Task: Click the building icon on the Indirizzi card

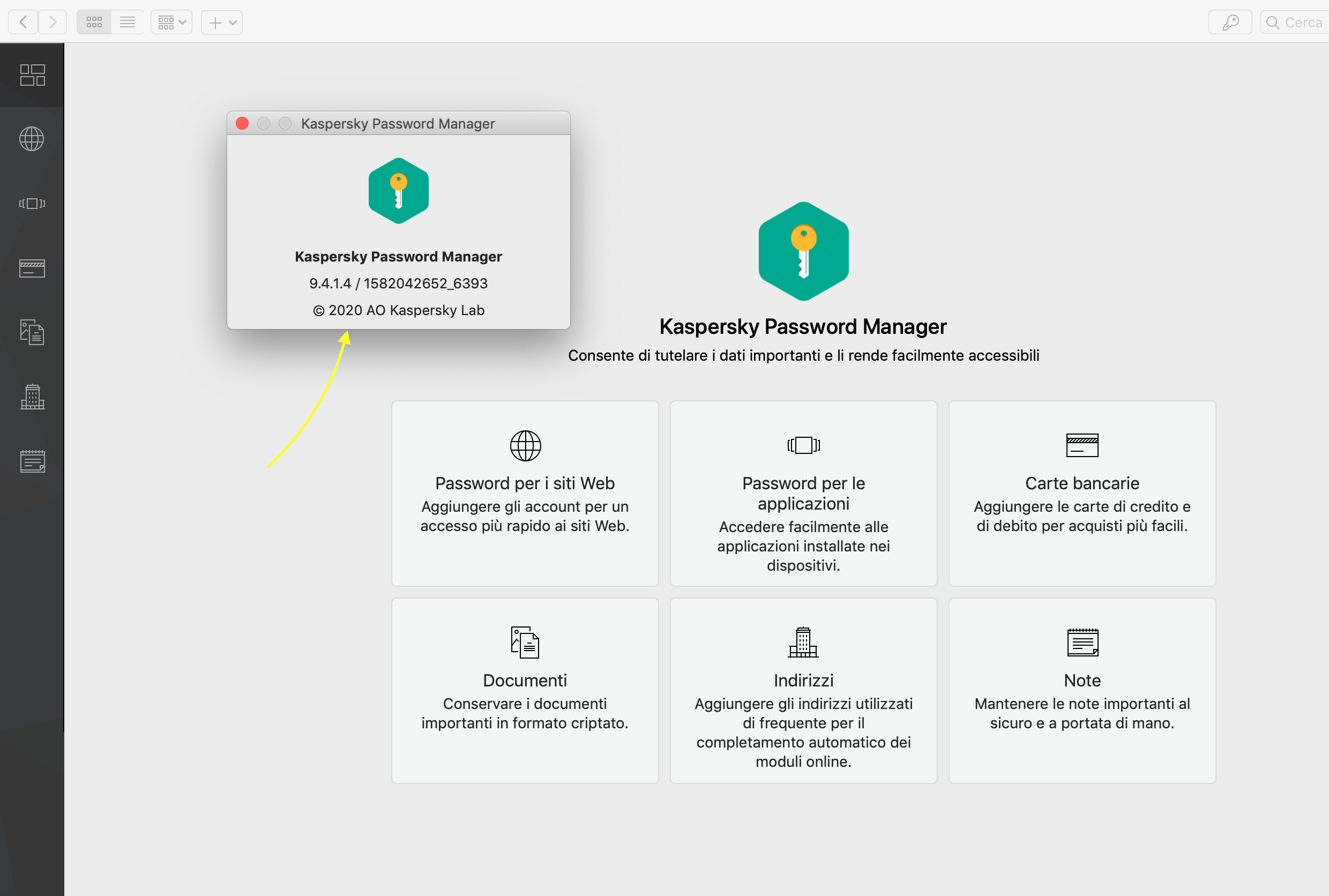Action: pos(803,641)
